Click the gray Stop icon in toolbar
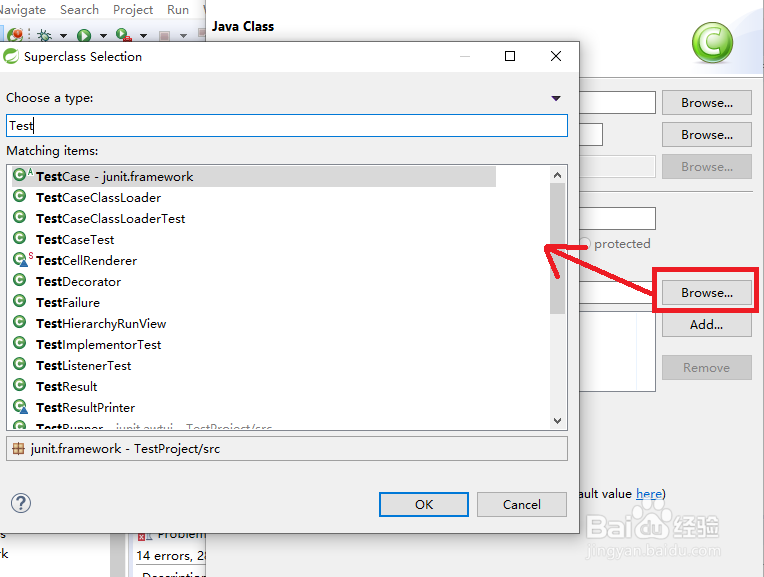This screenshot has height=577, width=764. [x=165, y=36]
